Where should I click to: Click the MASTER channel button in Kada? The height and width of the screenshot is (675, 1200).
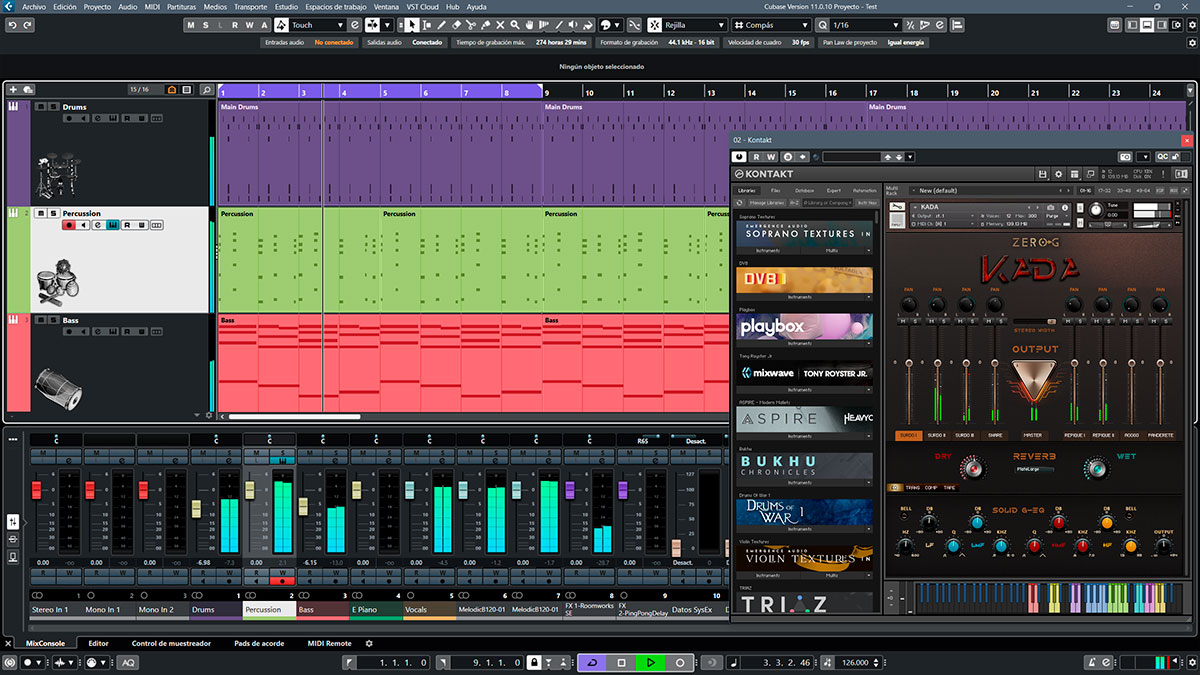[x=1033, y=435]
